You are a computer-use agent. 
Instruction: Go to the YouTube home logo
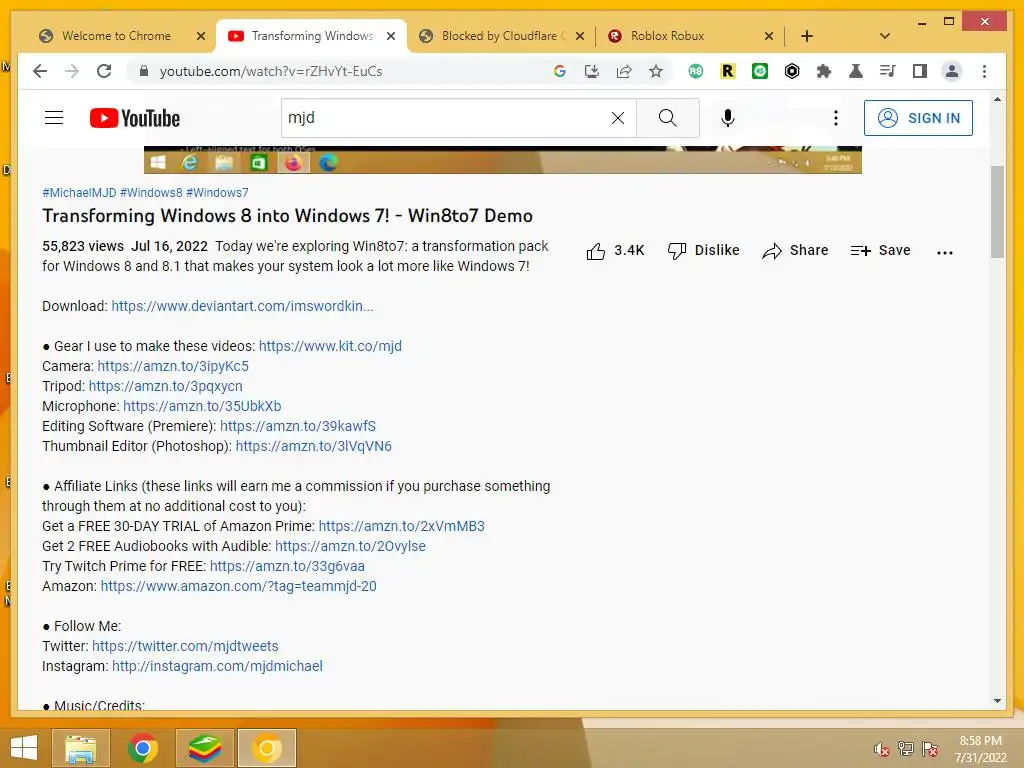135,118
